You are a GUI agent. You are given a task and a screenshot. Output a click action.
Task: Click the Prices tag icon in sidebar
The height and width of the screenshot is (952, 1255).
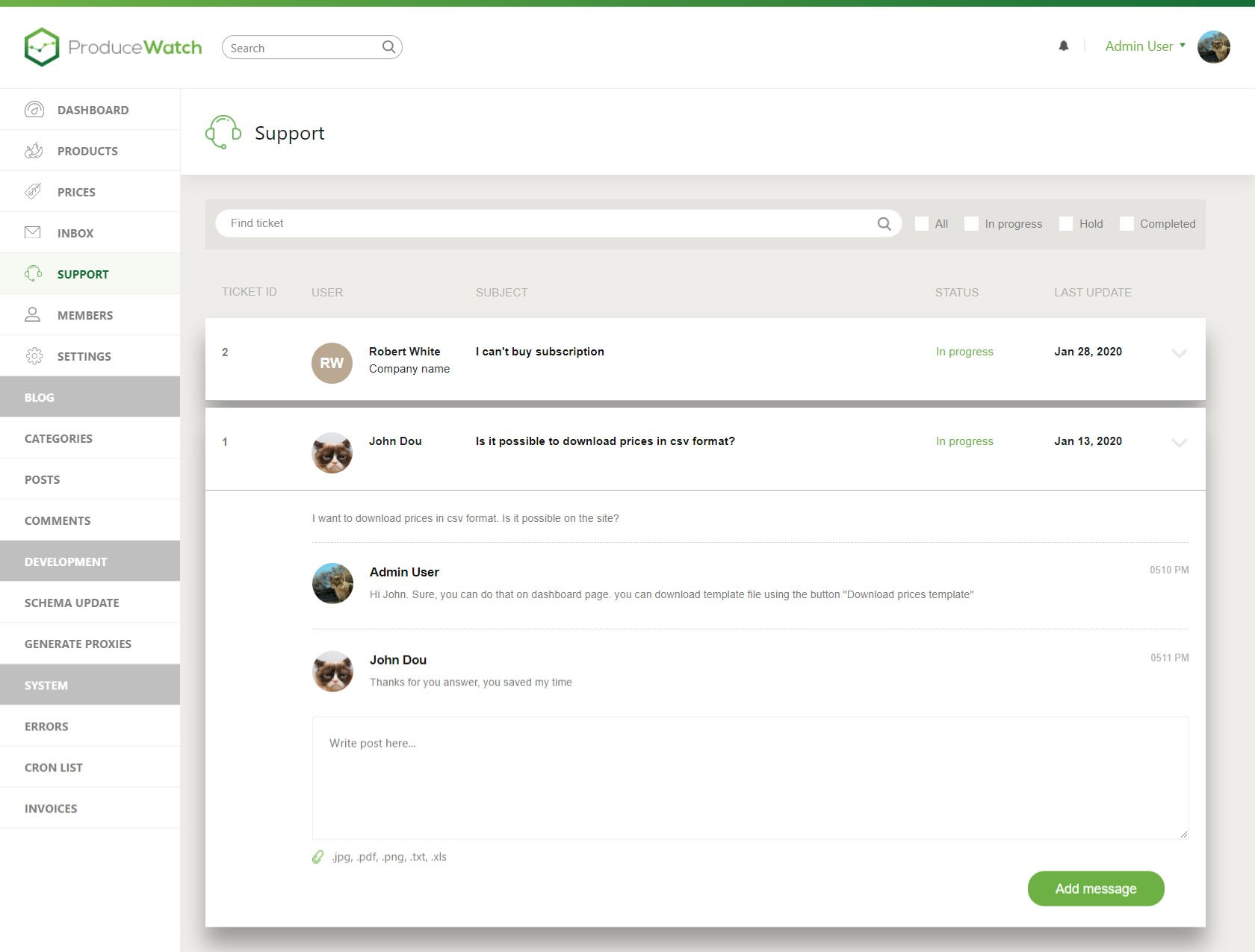tap(33, 192)
